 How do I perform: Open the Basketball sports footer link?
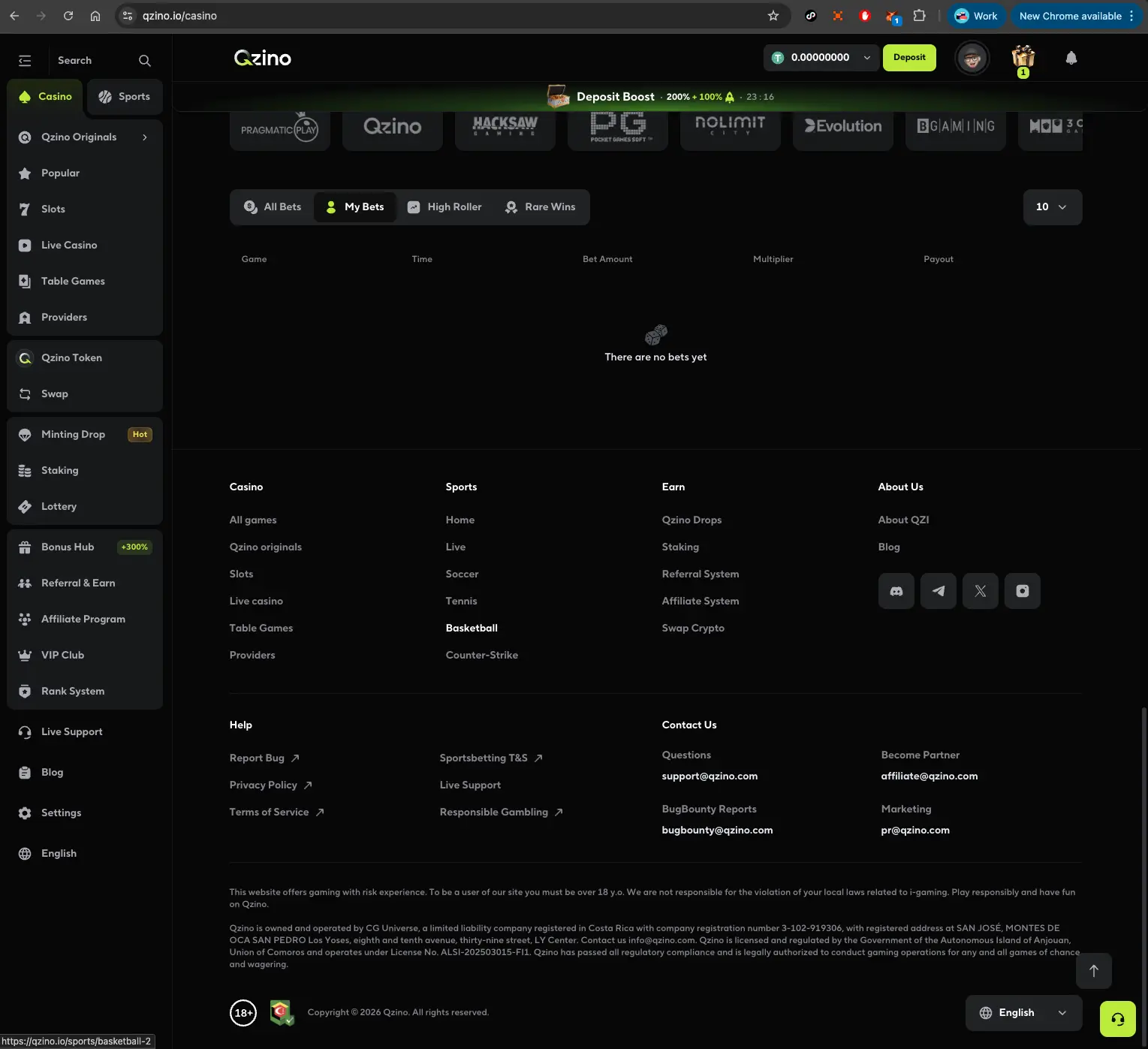(x=472, y=628)
